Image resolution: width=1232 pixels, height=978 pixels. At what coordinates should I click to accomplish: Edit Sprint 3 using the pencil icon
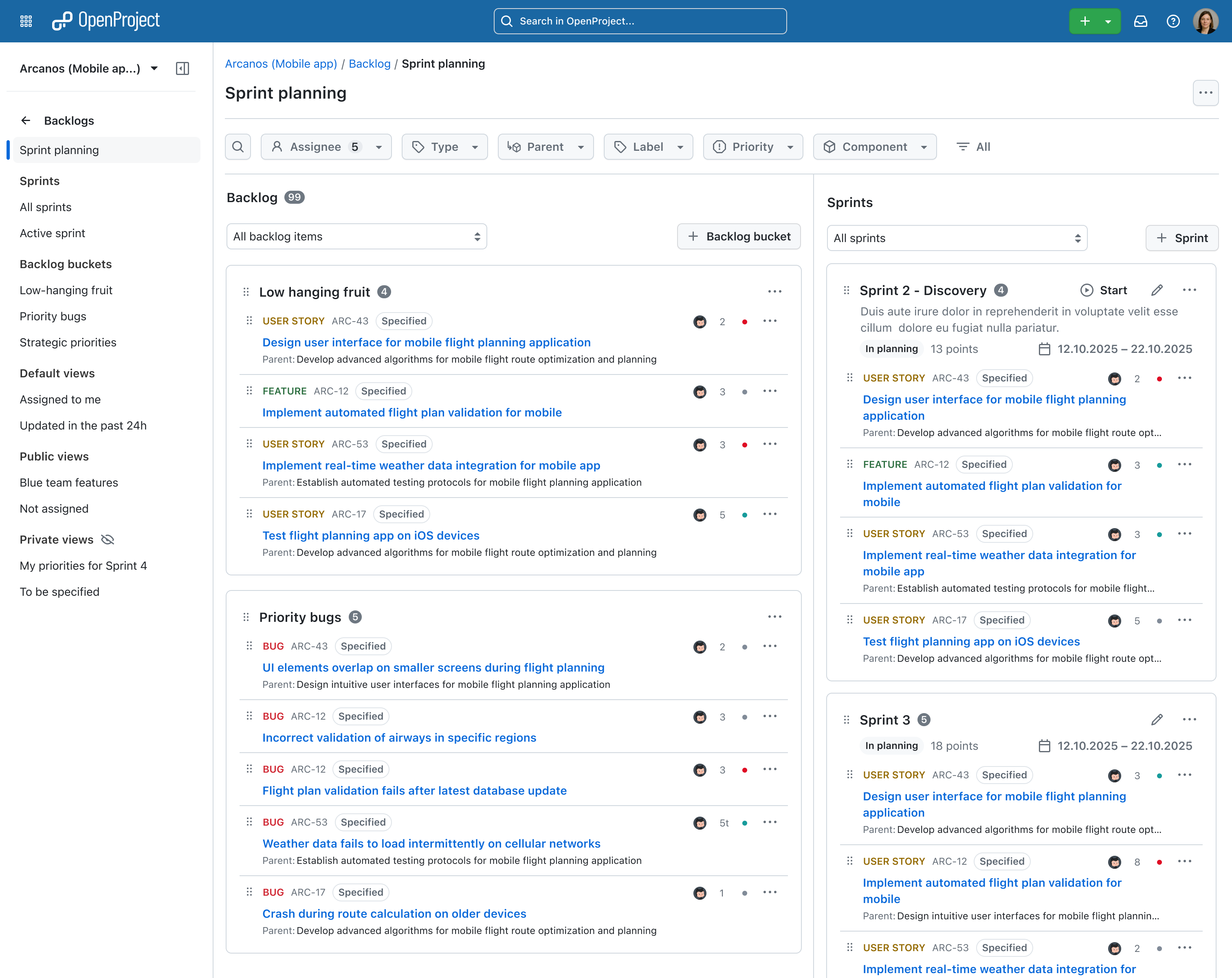[x=1157, y=720]
